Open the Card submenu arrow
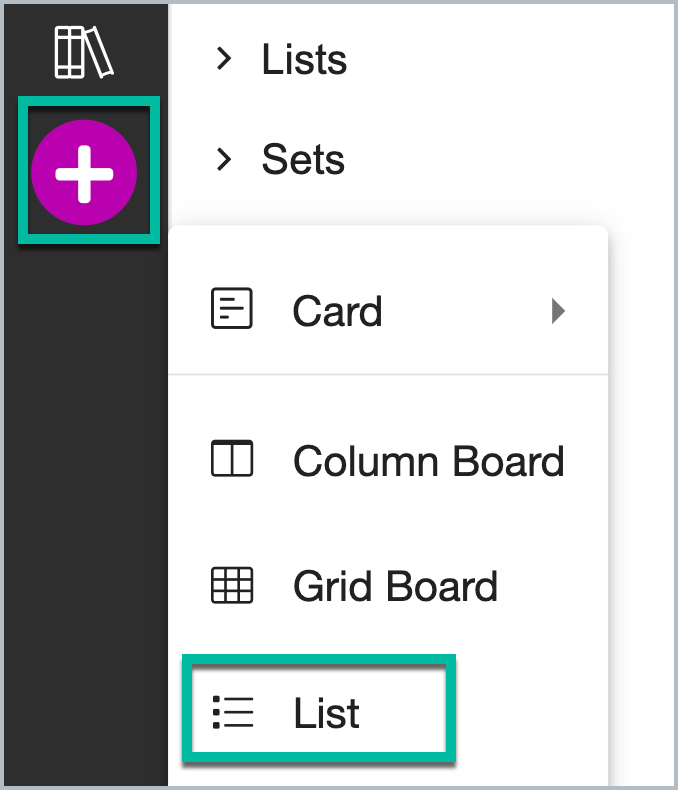 558,311
